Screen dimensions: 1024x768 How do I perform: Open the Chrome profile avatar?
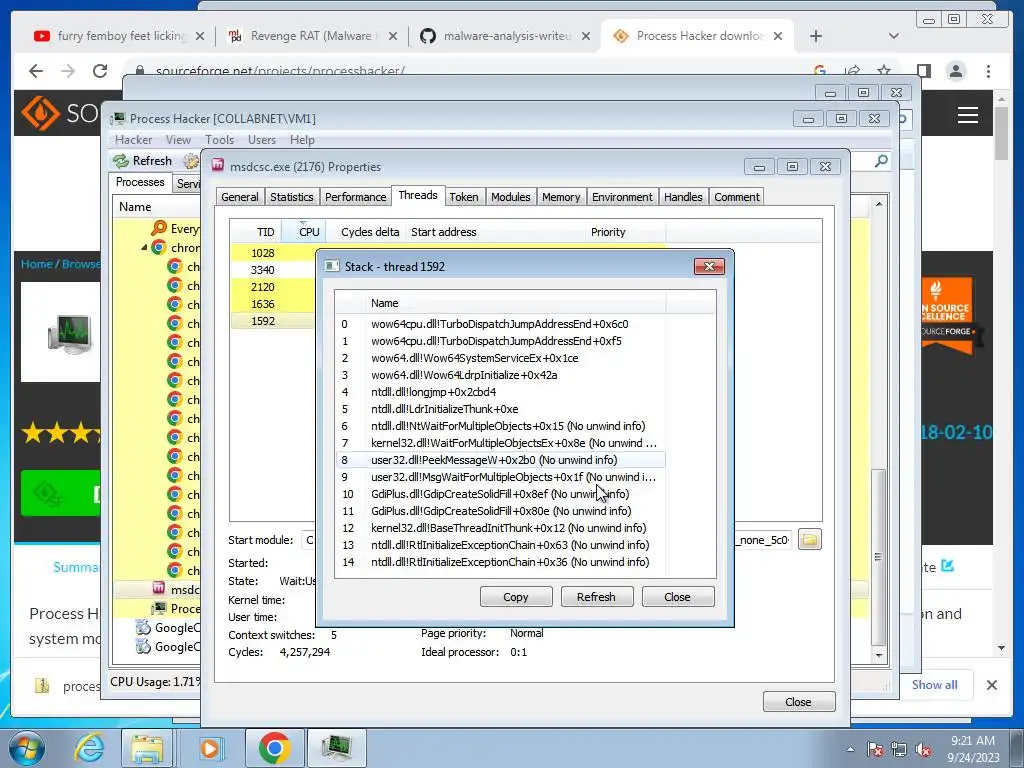(x=955, y=71)
